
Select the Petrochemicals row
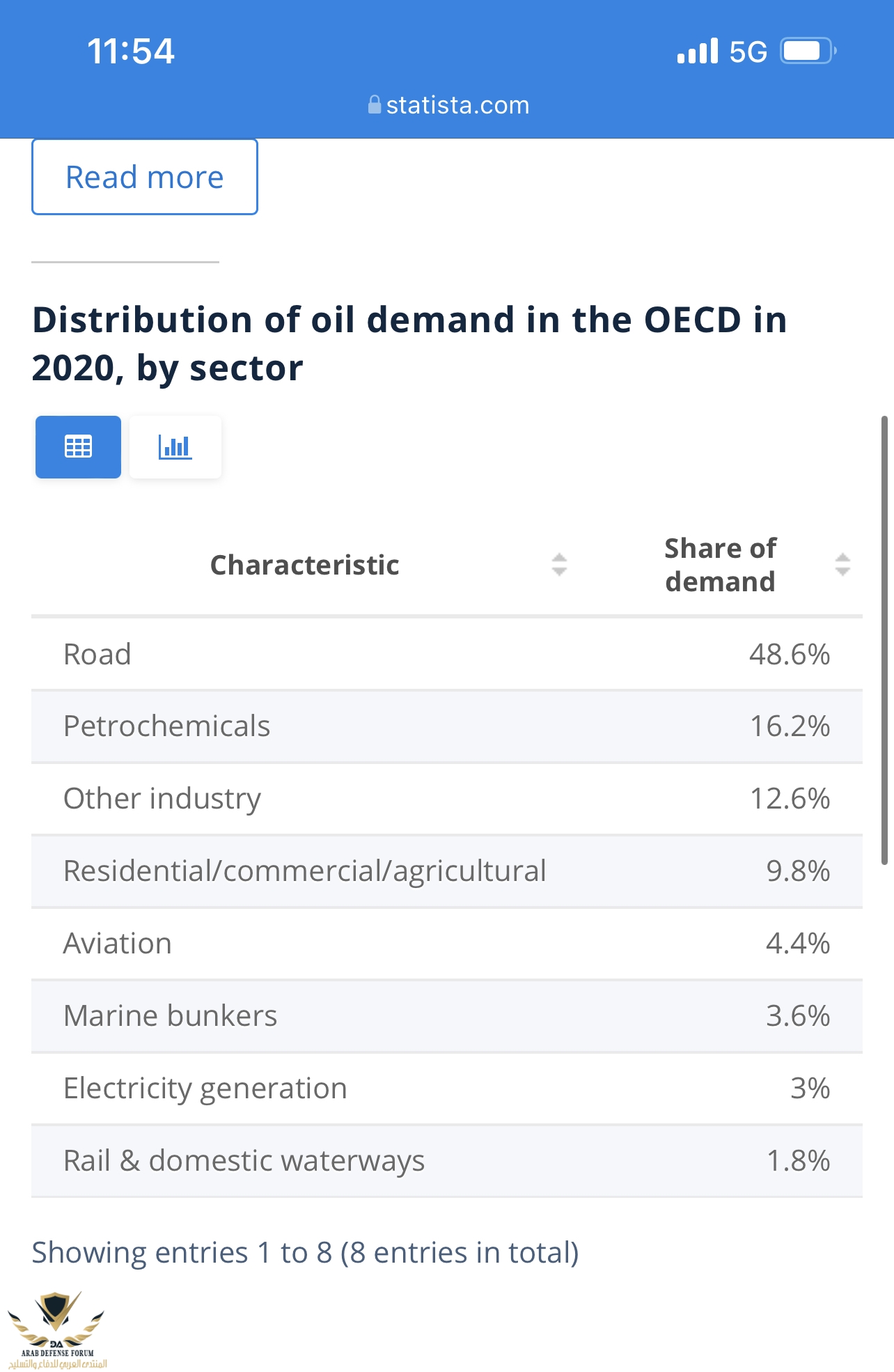point(446,726)
